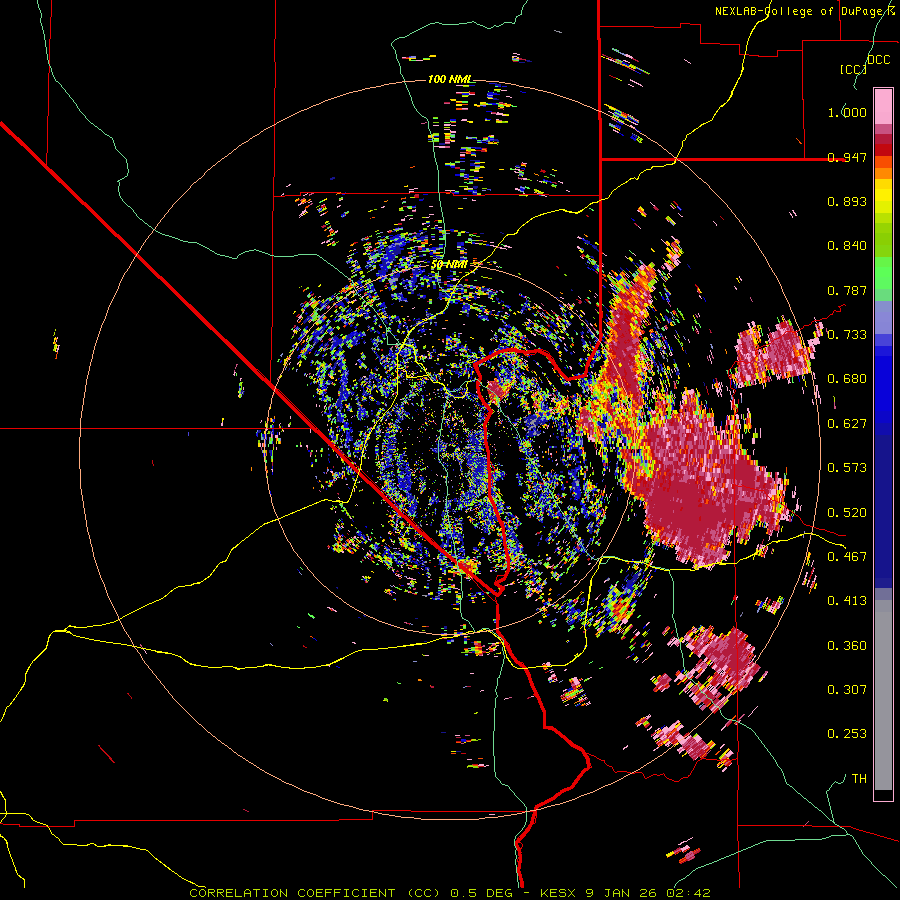Click the 50 NMI range ring label
The image size is (900, 900).
(x=449, y=265)
